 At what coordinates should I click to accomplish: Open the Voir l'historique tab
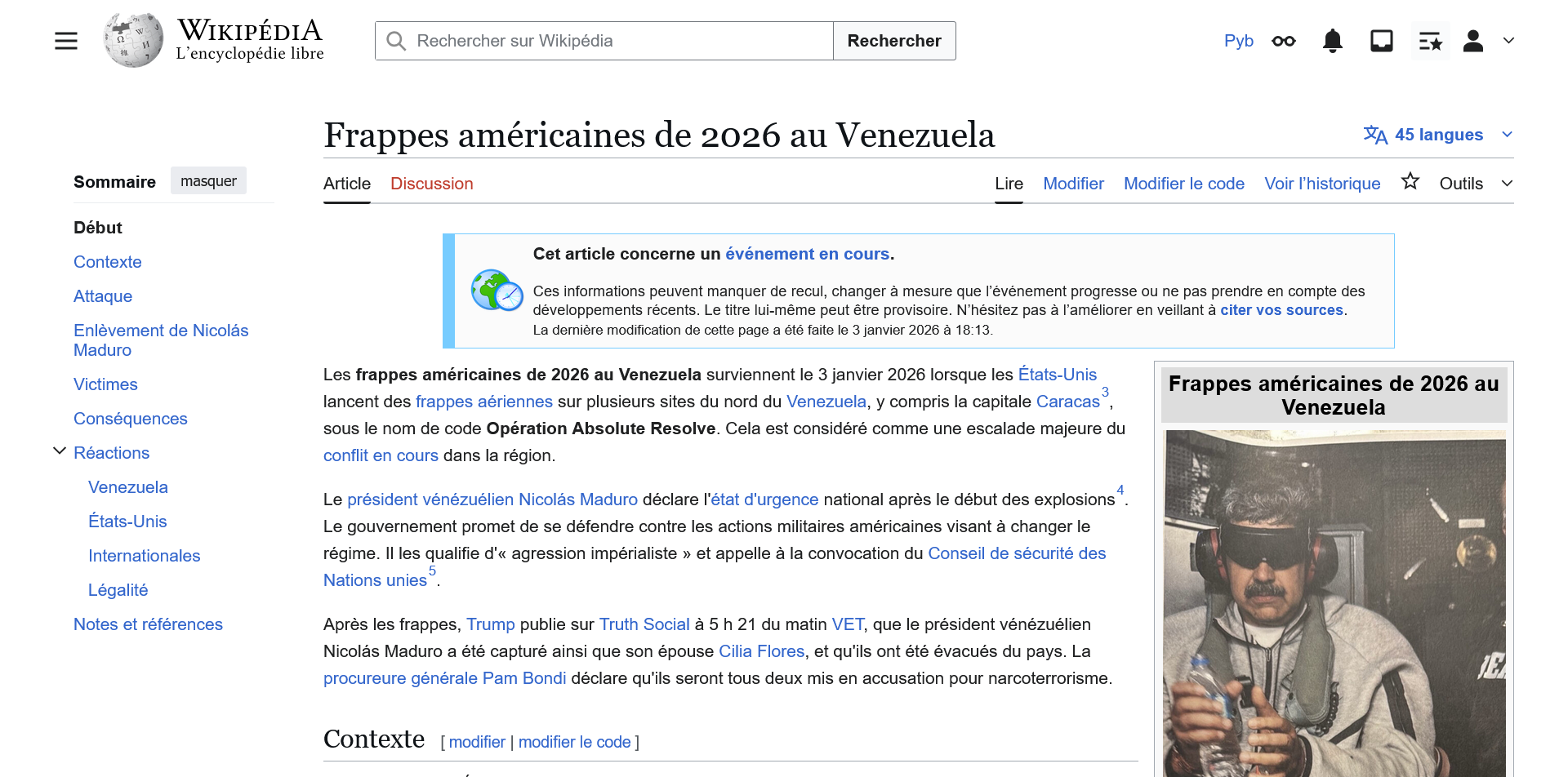pos(1321,184)
